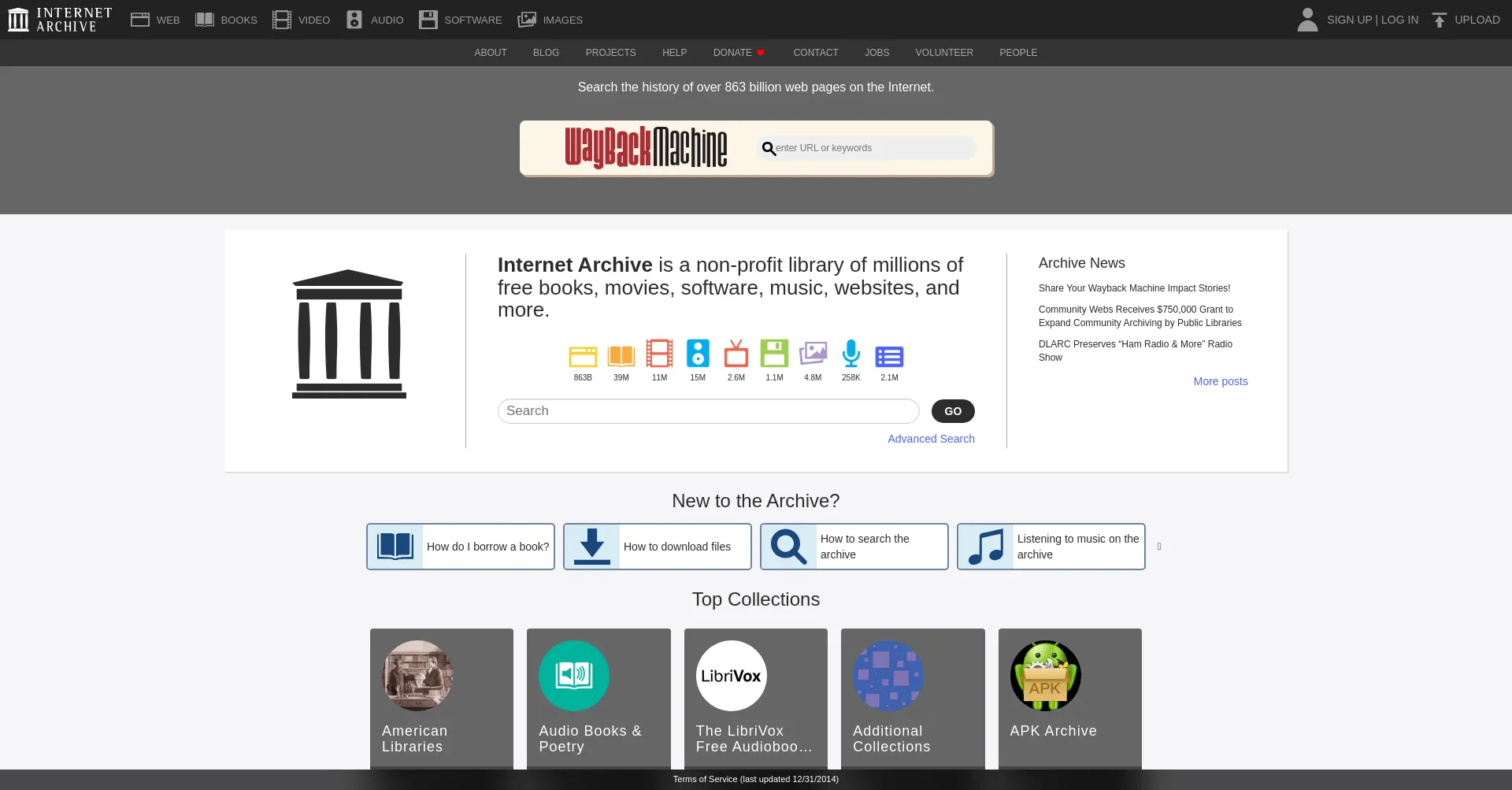Click the blue audio speaker icon (15M)
This screenshot has height=790, width=1512.
coord(698,354)
